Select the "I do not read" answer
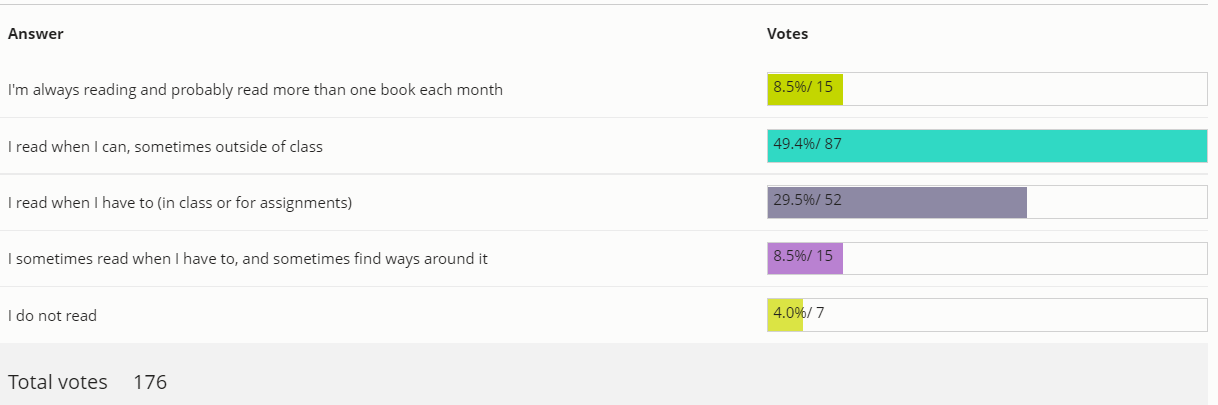 pyautogui.click(x=52, y=316)
